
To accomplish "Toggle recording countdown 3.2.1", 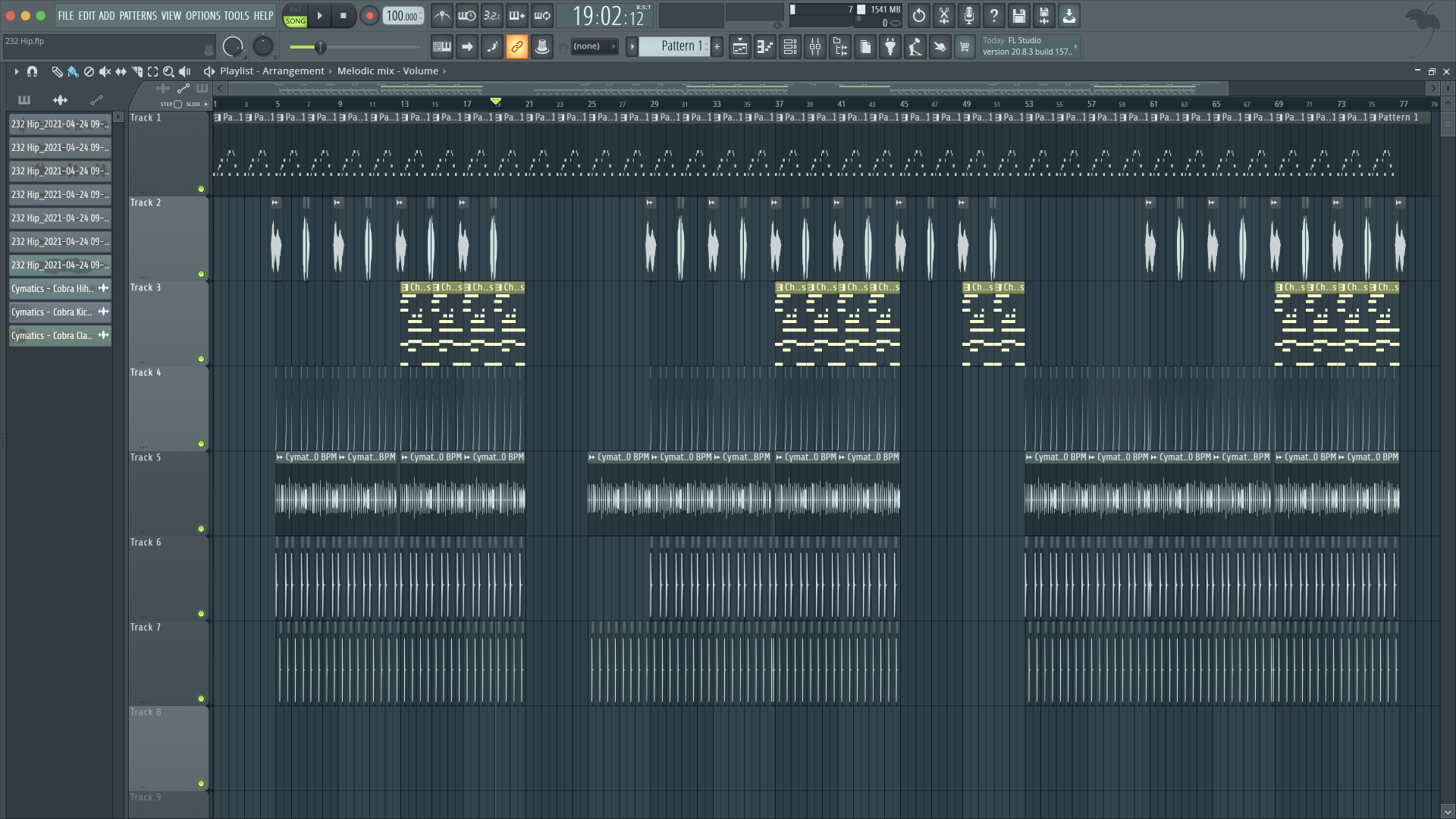I will (492, 15).
